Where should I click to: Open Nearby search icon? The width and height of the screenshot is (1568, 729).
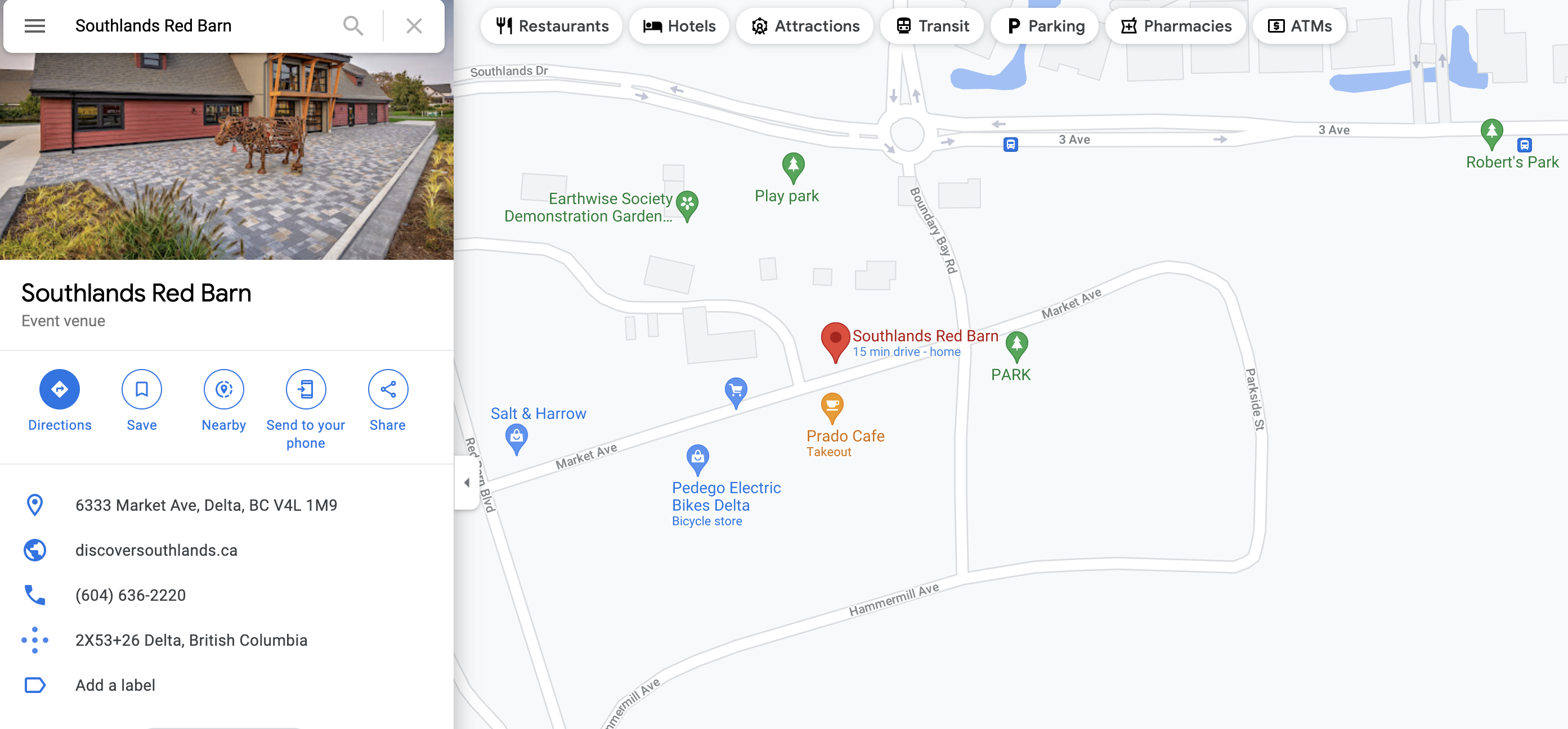pyautogui.click(x=223, y=389)
